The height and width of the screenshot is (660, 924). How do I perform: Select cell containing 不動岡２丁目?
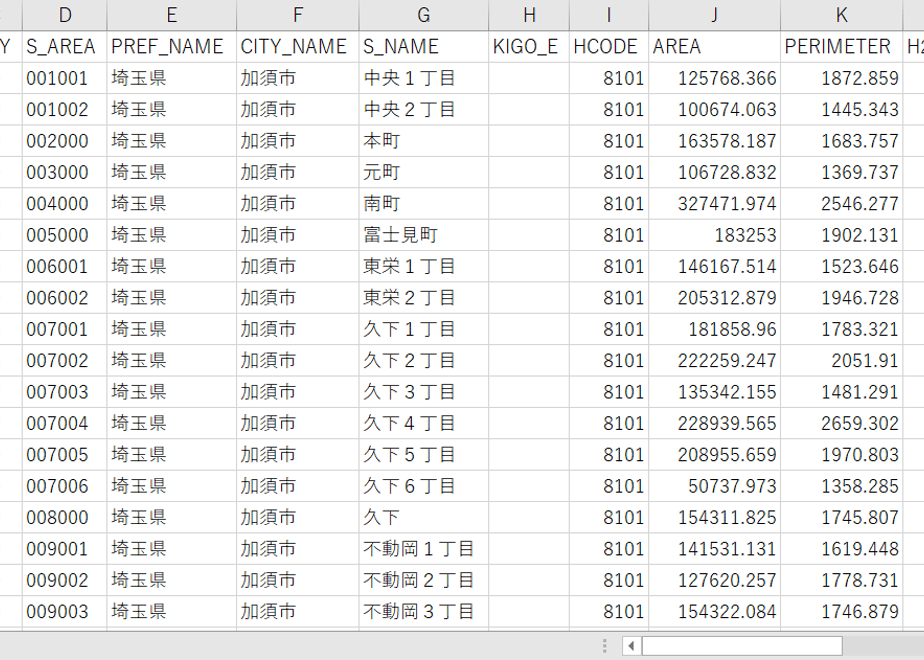423,580
